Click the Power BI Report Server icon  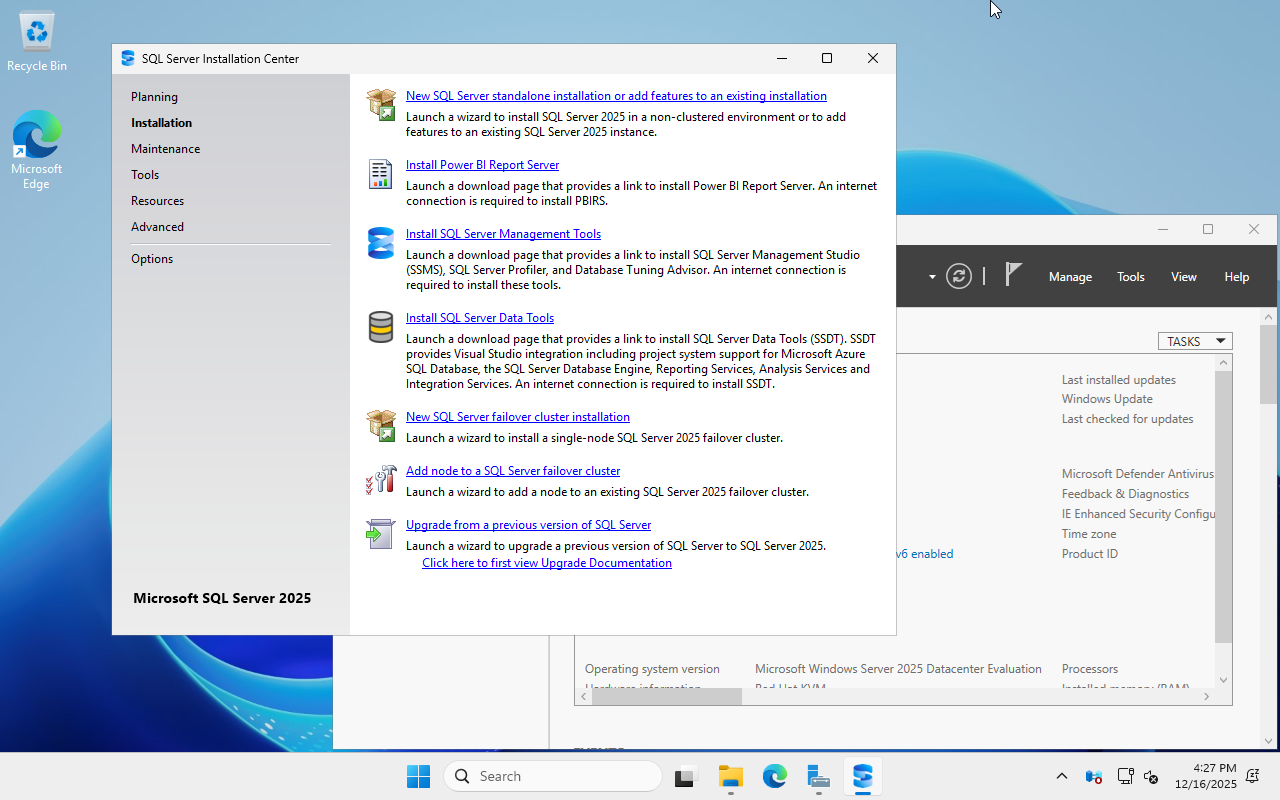point(381,174)
